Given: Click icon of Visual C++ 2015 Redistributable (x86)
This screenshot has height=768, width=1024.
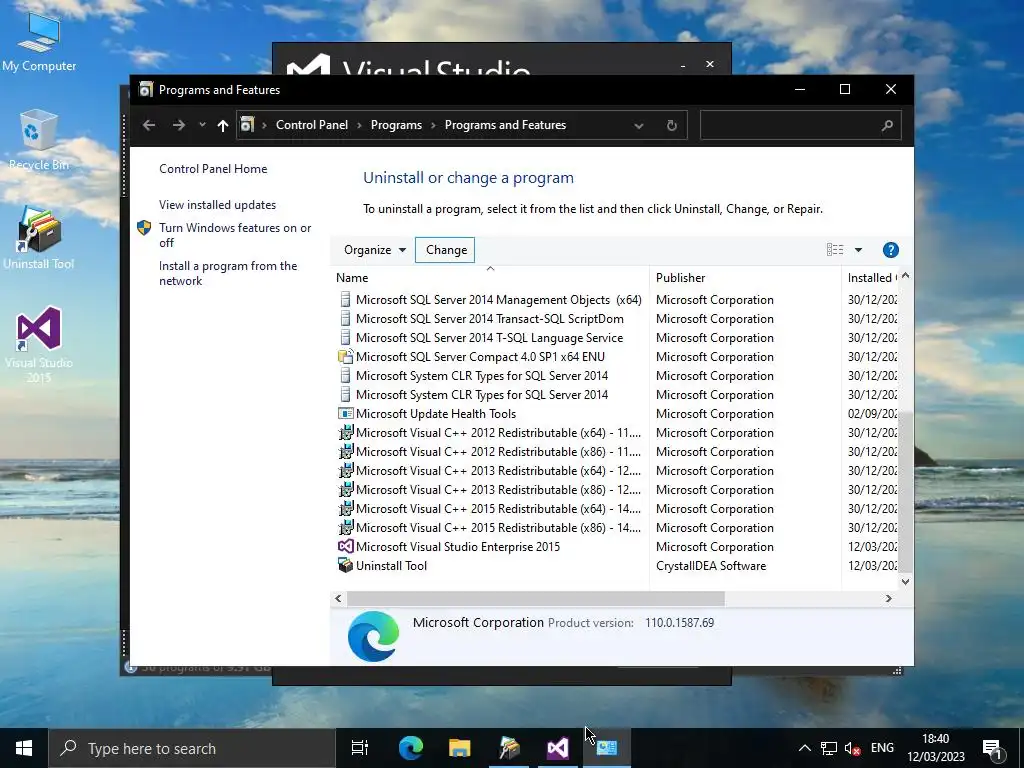Looking at the screenshot, I should click(x=345, y=527).
